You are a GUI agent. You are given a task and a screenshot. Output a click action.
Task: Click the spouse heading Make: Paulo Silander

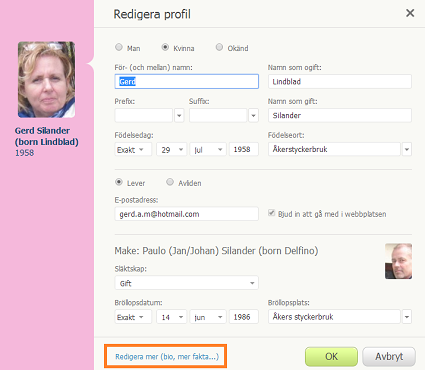pos(216,251)
